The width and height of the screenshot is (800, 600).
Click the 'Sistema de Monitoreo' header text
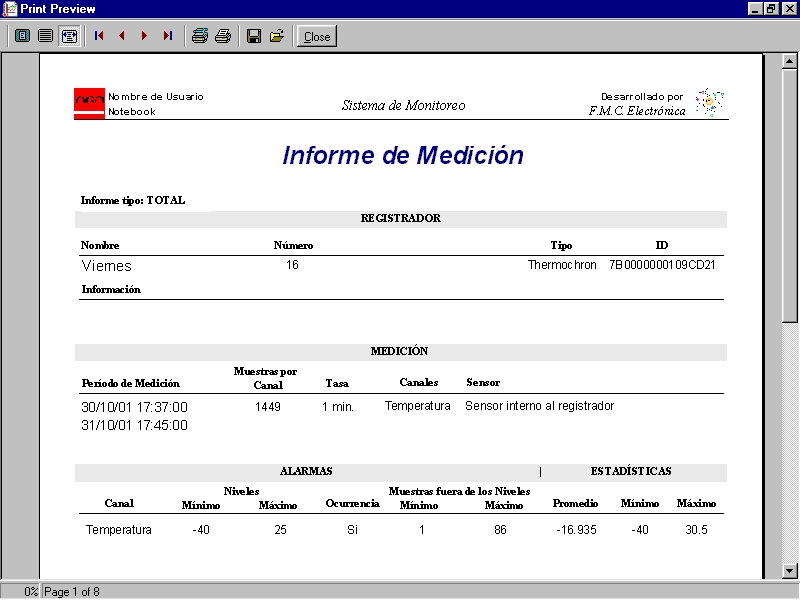[x=403, y=105]
